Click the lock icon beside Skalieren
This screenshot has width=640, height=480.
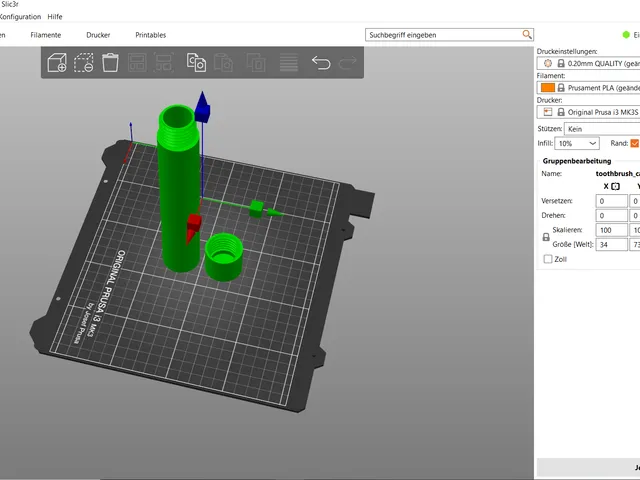pyautogui.click(x=546, y=237)
